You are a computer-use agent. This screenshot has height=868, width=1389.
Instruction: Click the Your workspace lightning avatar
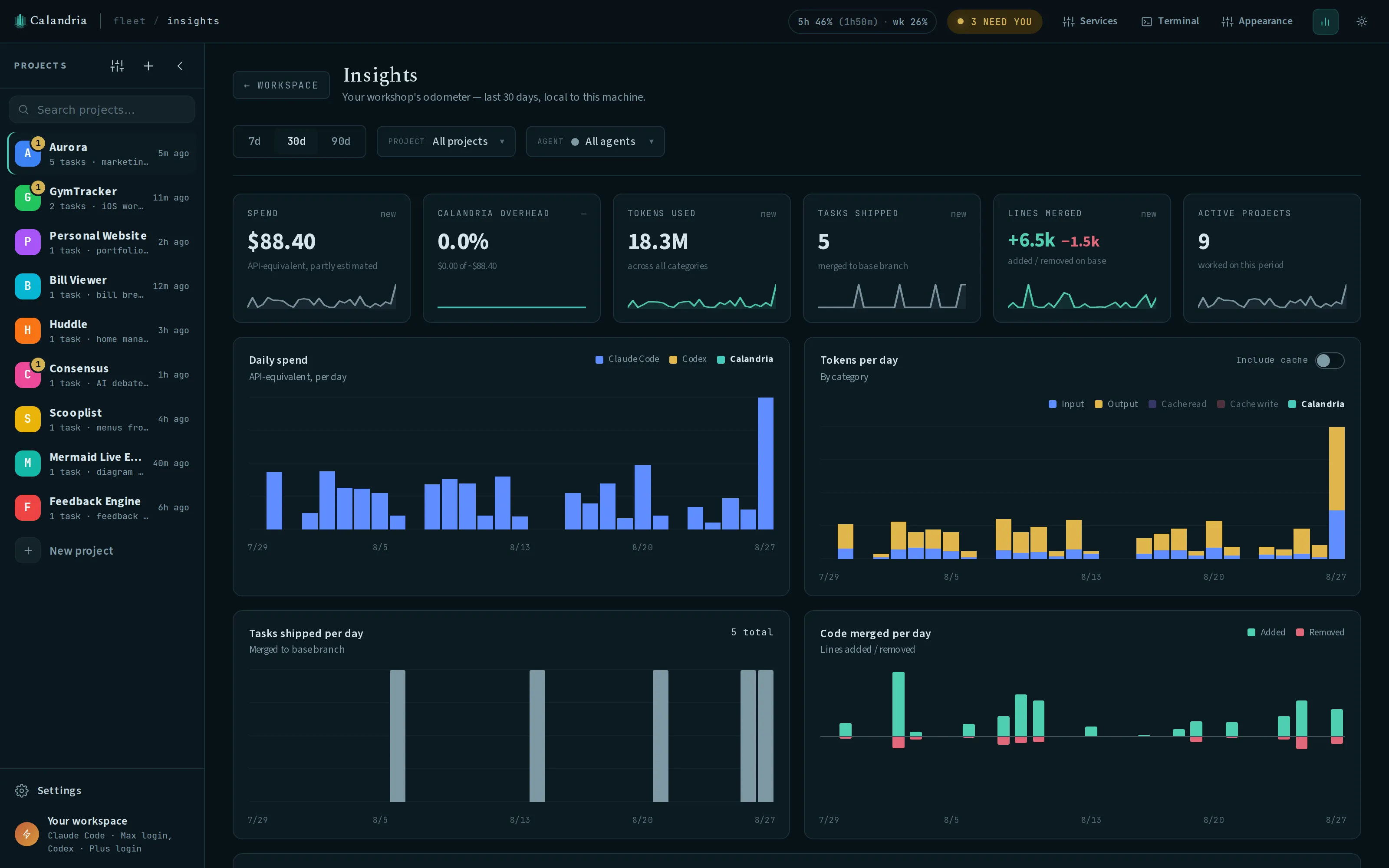coord(27,834)
